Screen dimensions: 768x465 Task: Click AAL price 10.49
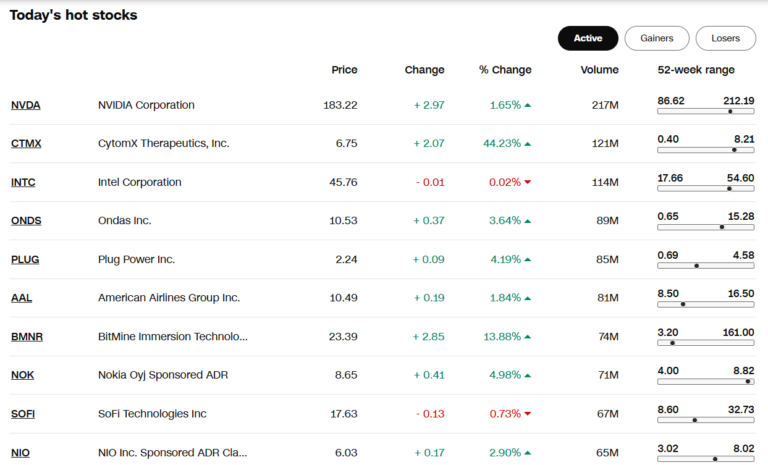[343, 298]
